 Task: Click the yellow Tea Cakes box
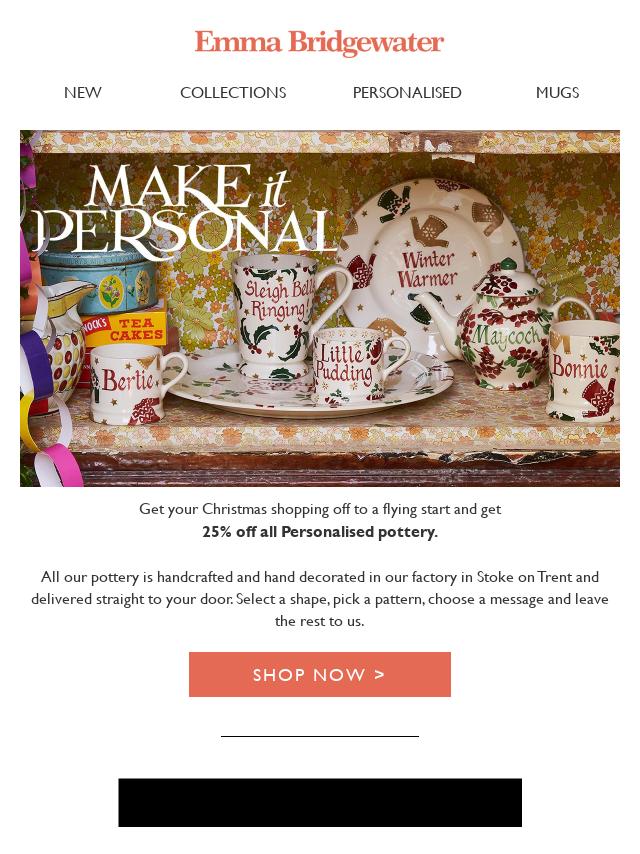point(125,327)
